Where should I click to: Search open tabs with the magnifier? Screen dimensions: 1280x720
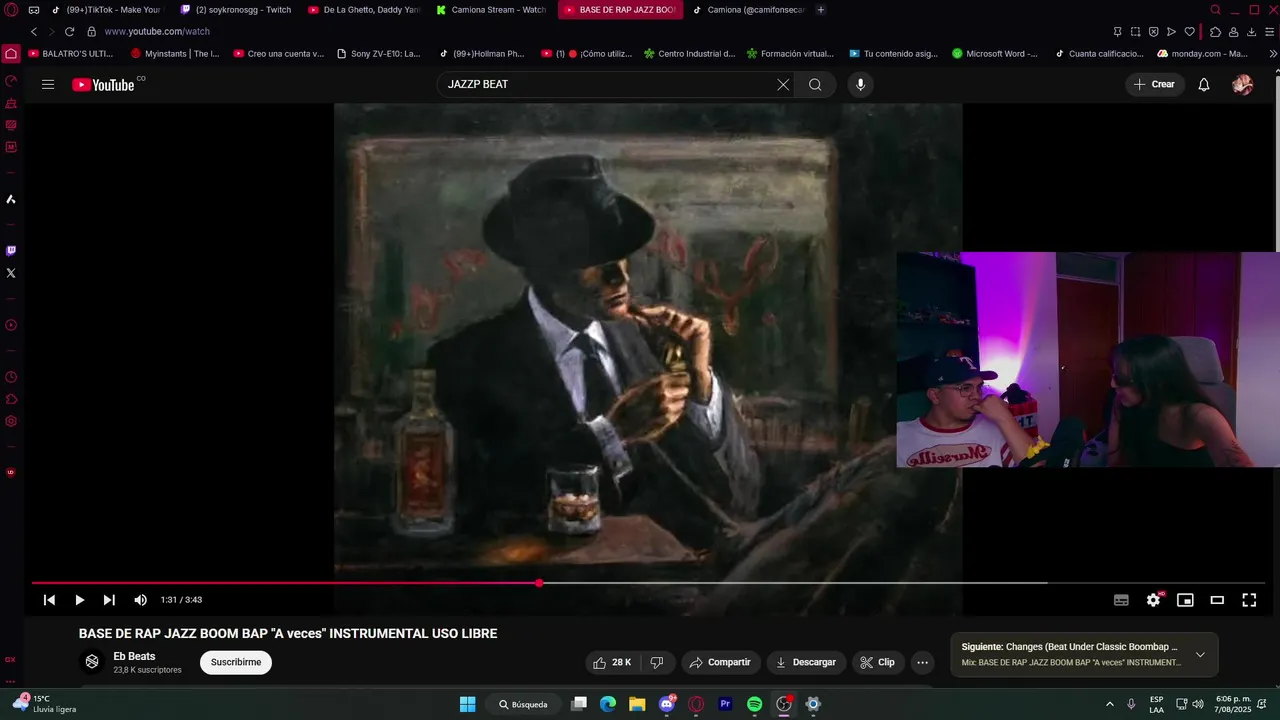pyautogui.click(x=1215, y=10)
